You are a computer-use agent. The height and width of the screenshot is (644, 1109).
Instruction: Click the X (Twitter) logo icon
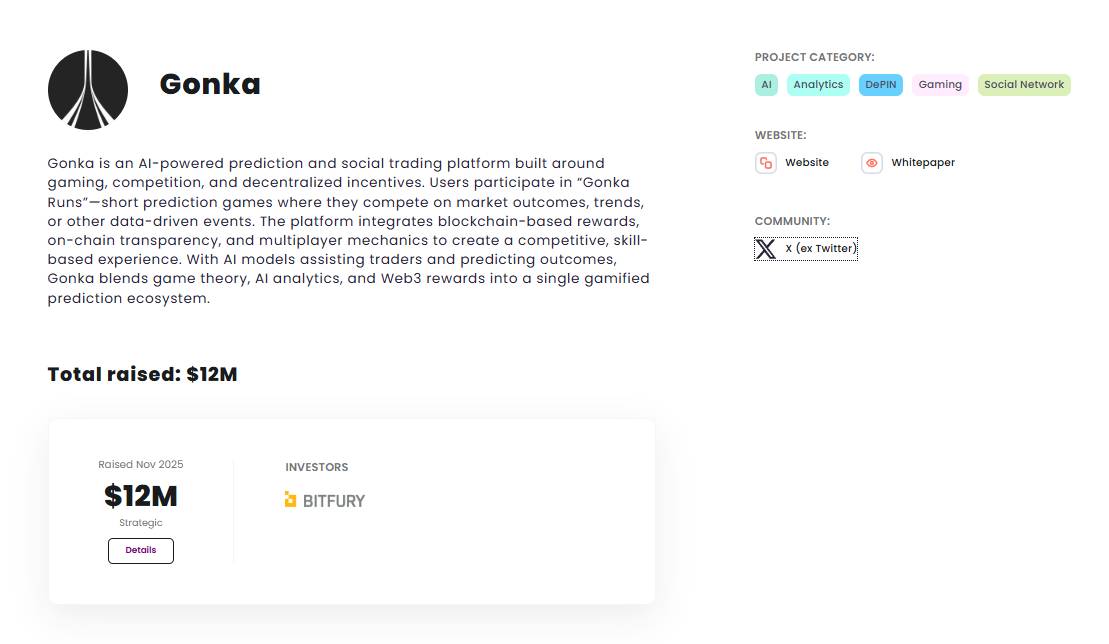pos(766,249)
